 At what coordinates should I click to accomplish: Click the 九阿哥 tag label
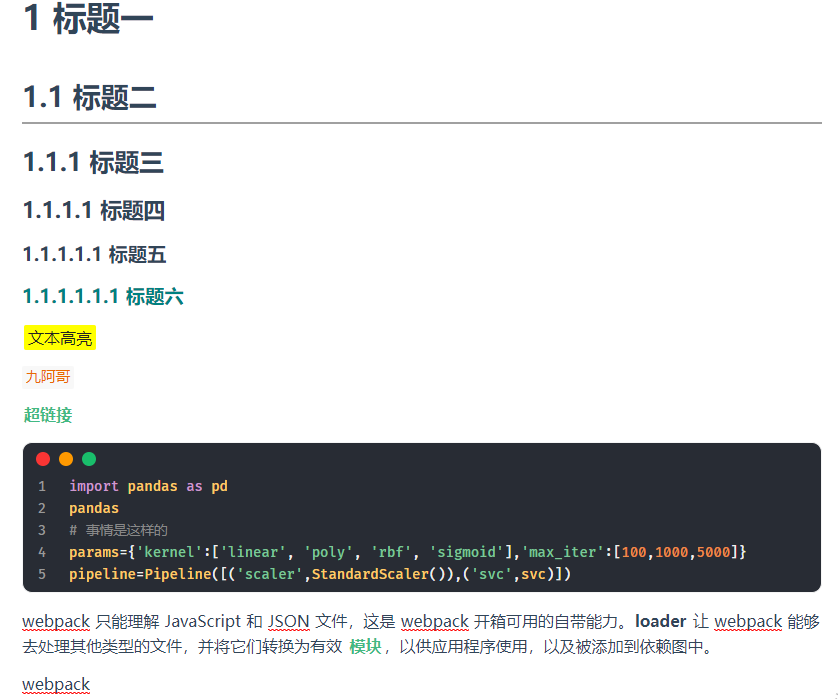coord(47,376)
